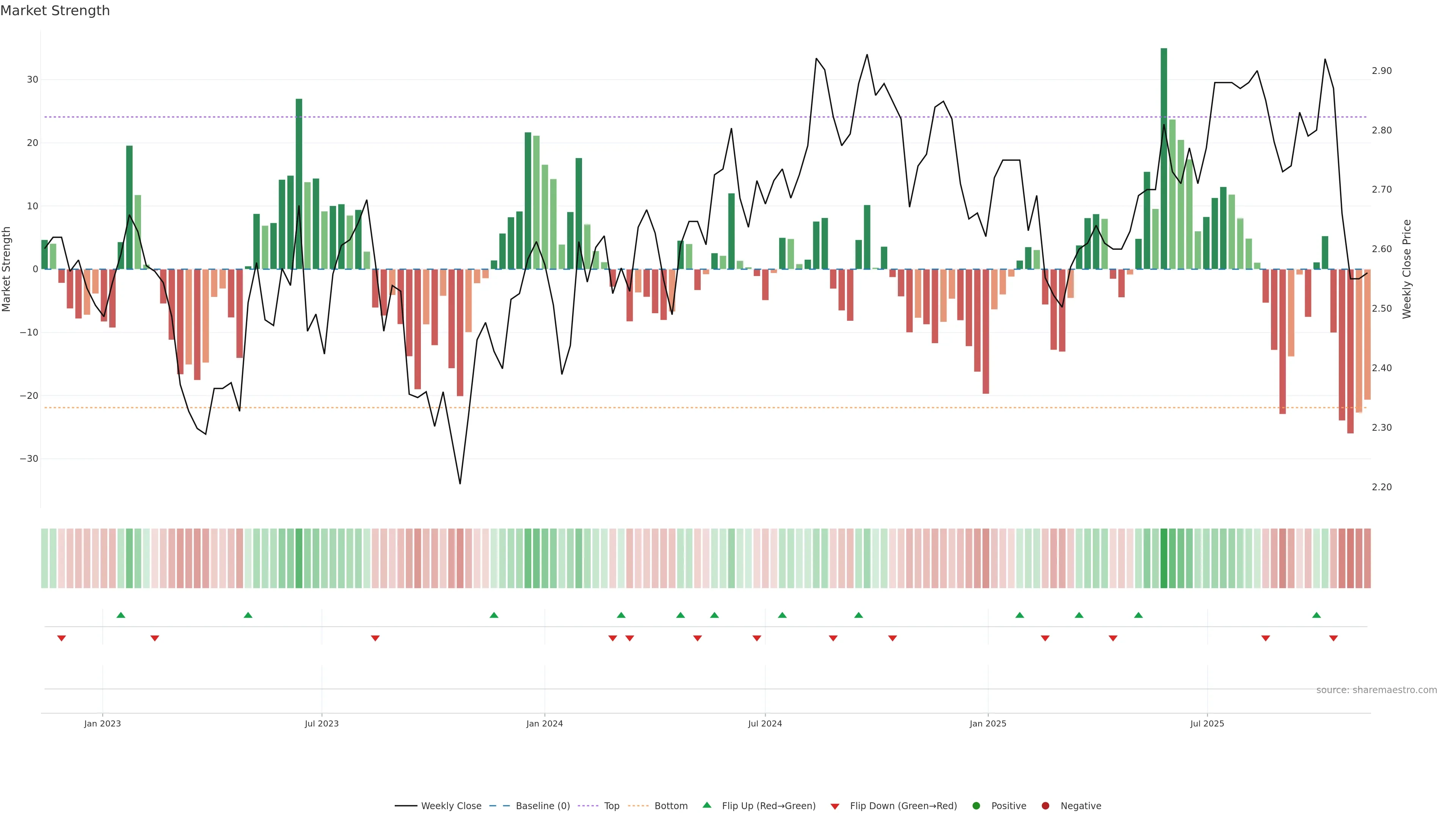
Task: Click the last green flip-up triangle marker
Action: [1316, 615]
